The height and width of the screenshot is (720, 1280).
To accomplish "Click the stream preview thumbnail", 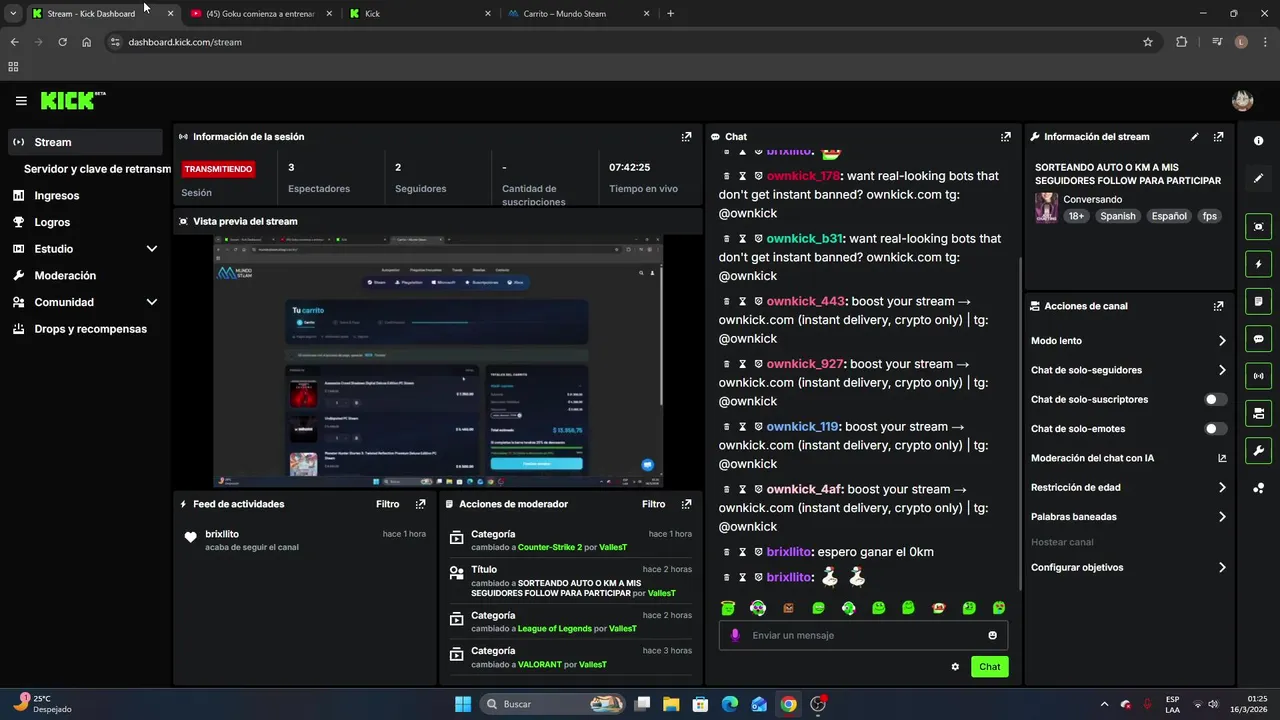I will click(438, 361).
